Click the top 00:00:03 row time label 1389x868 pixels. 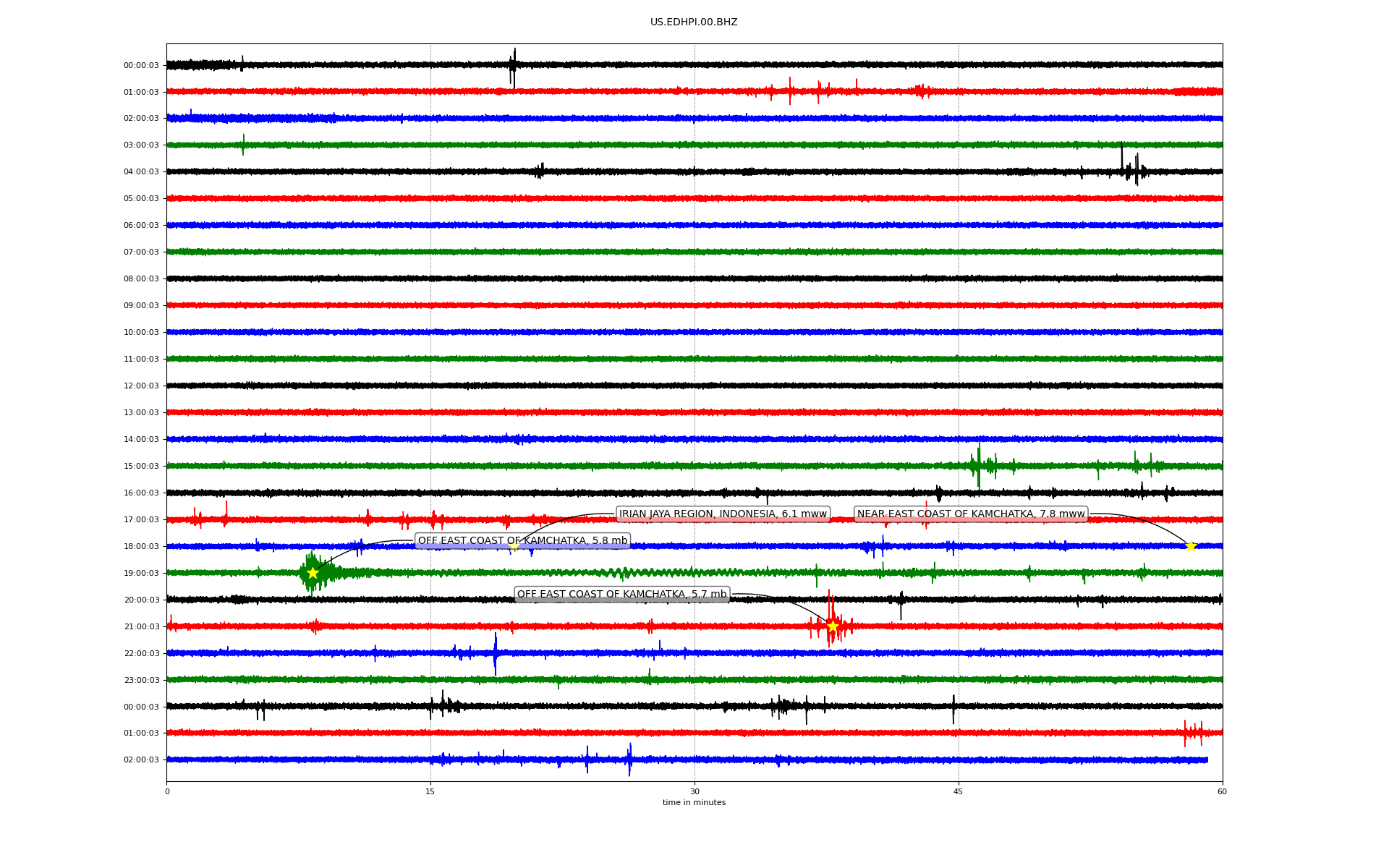[x=141, y=66]
